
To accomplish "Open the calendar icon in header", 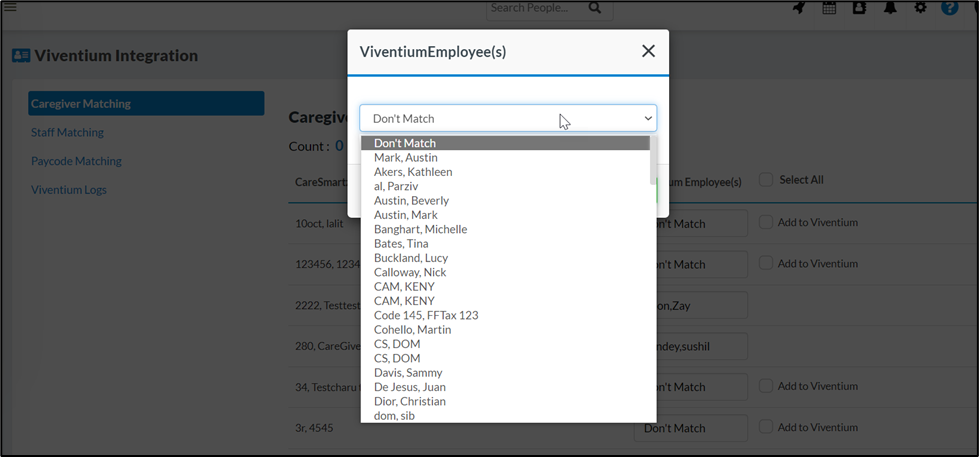I will (x=829, y=8).
